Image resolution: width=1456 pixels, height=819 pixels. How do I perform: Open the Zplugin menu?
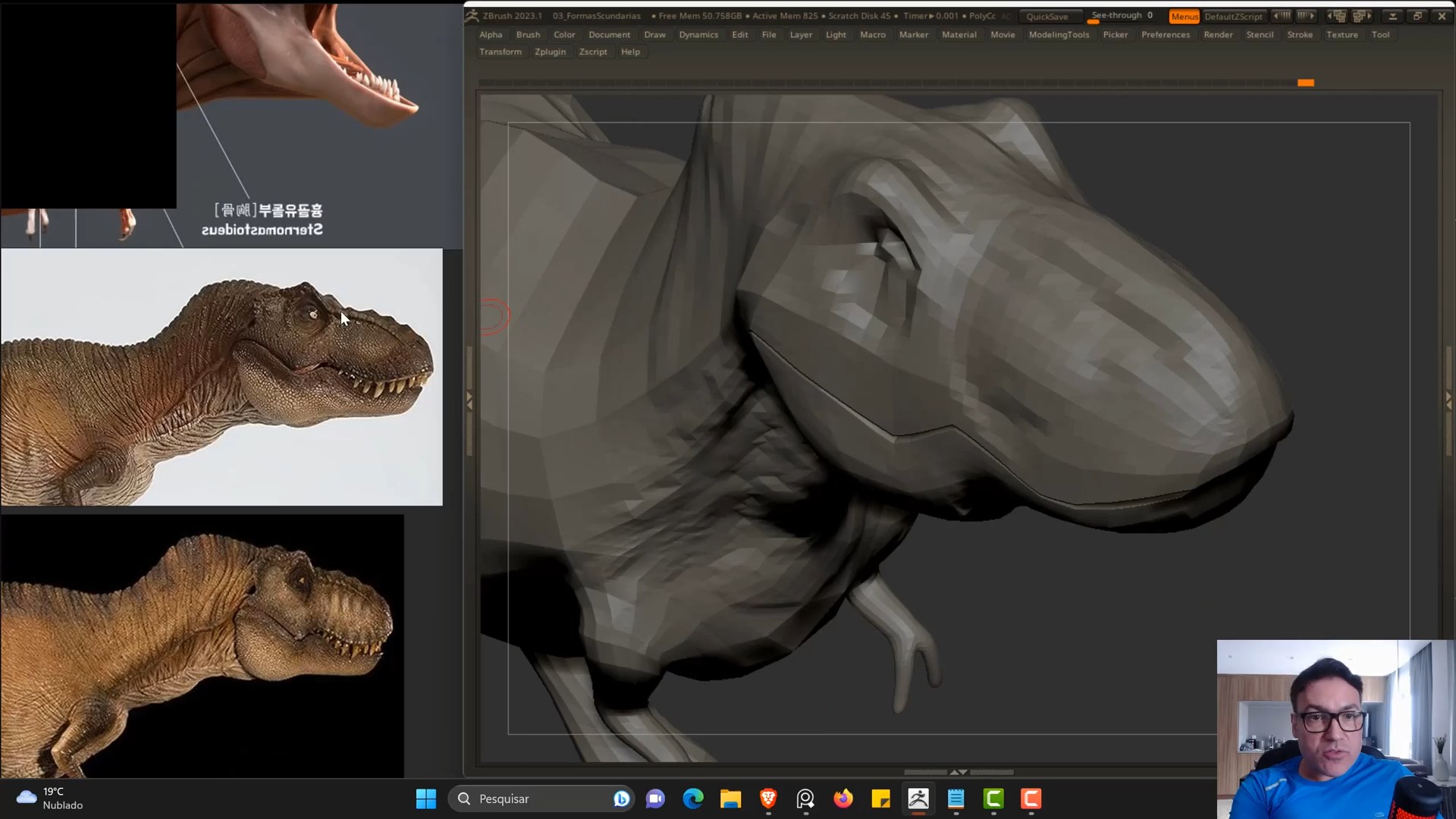tap(550, 52)
